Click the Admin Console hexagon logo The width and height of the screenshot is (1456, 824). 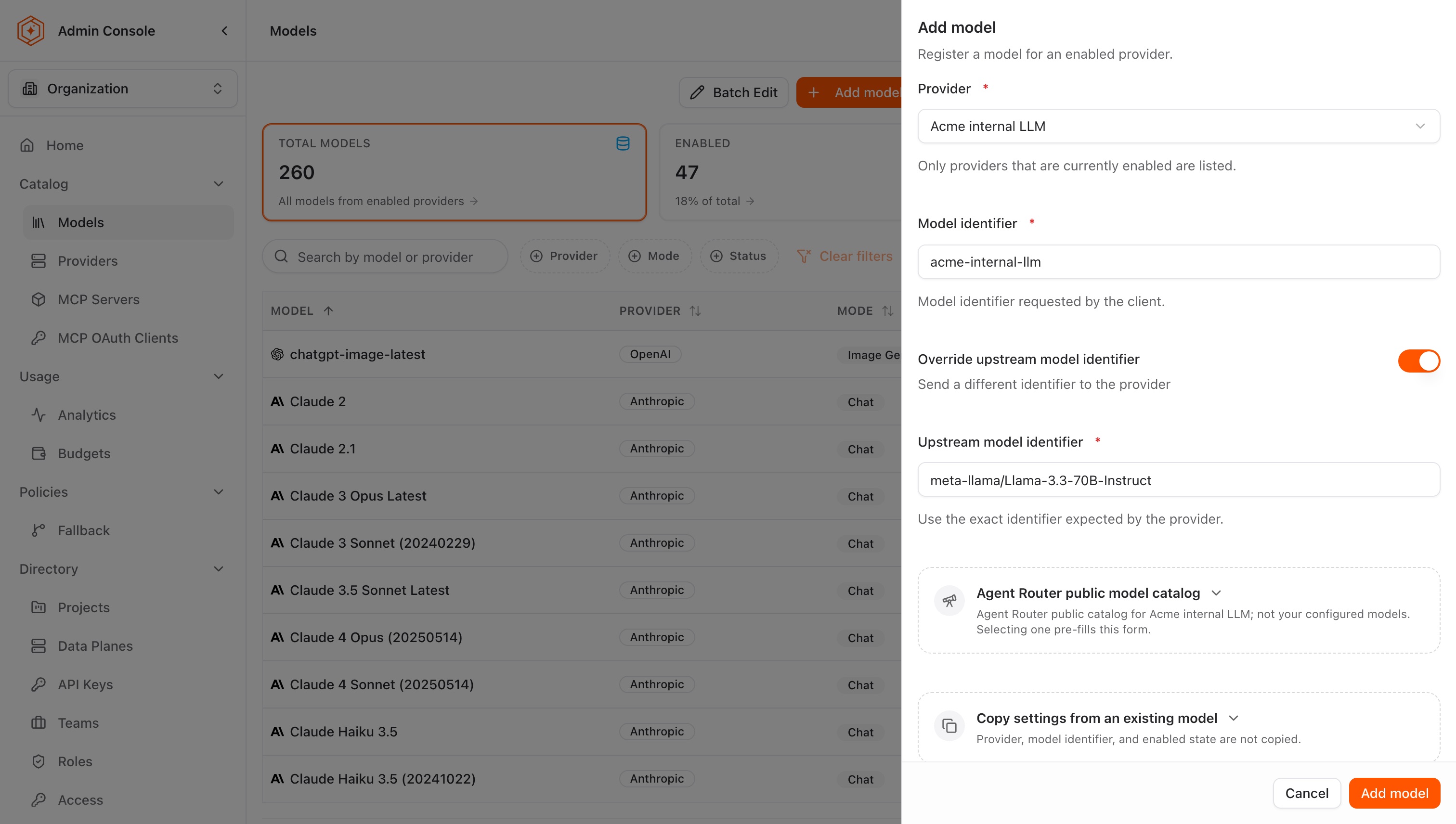click(30, 30)
